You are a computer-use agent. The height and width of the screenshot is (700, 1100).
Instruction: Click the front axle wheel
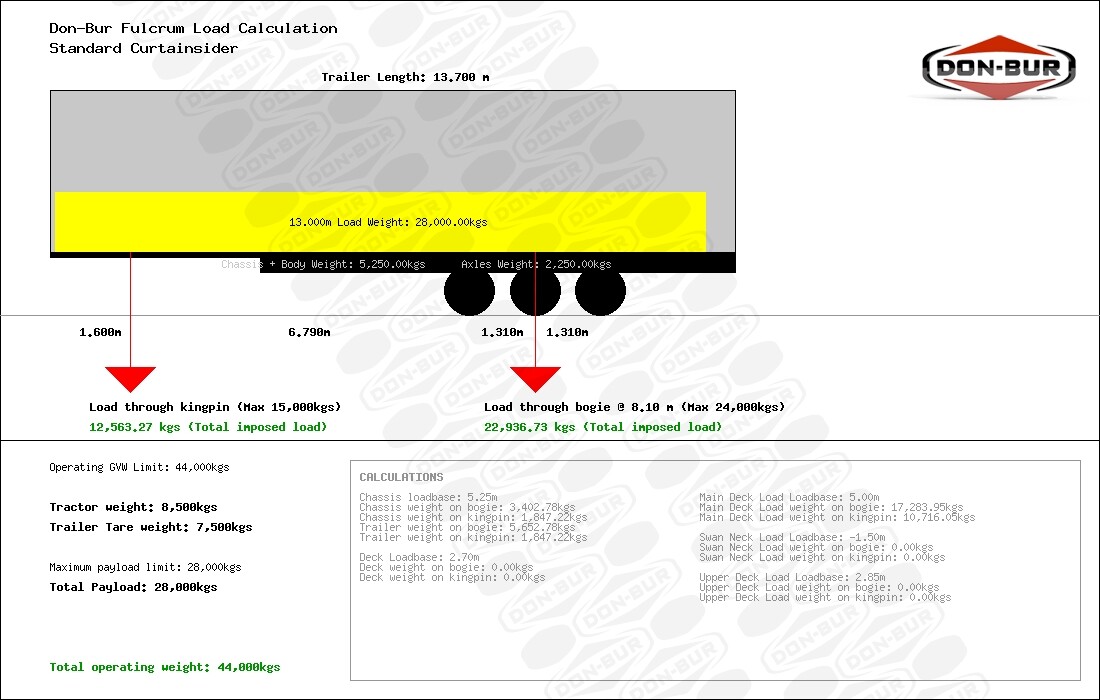pyautogui.click(x=469, y=290)
